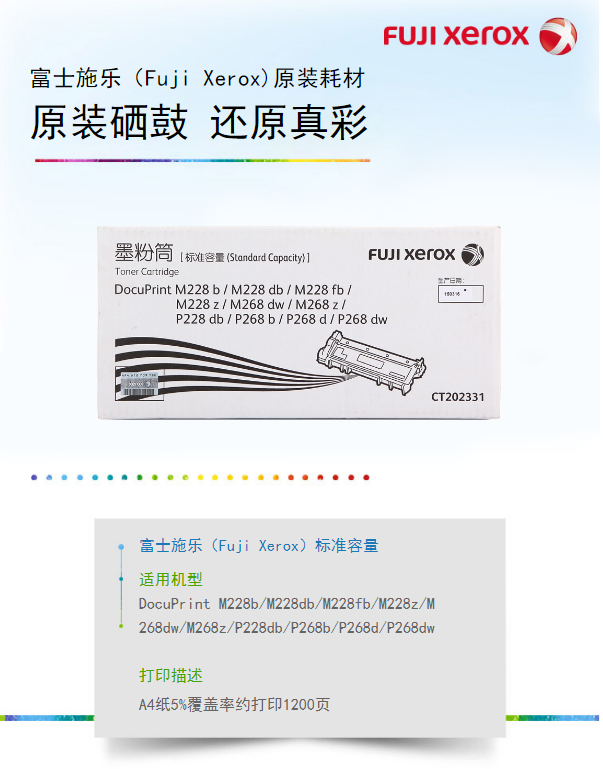The height and width of the screenshot is (769, 603).
Task: Click the black Fuji Xerox logo on box
Action: click(426, 254)
